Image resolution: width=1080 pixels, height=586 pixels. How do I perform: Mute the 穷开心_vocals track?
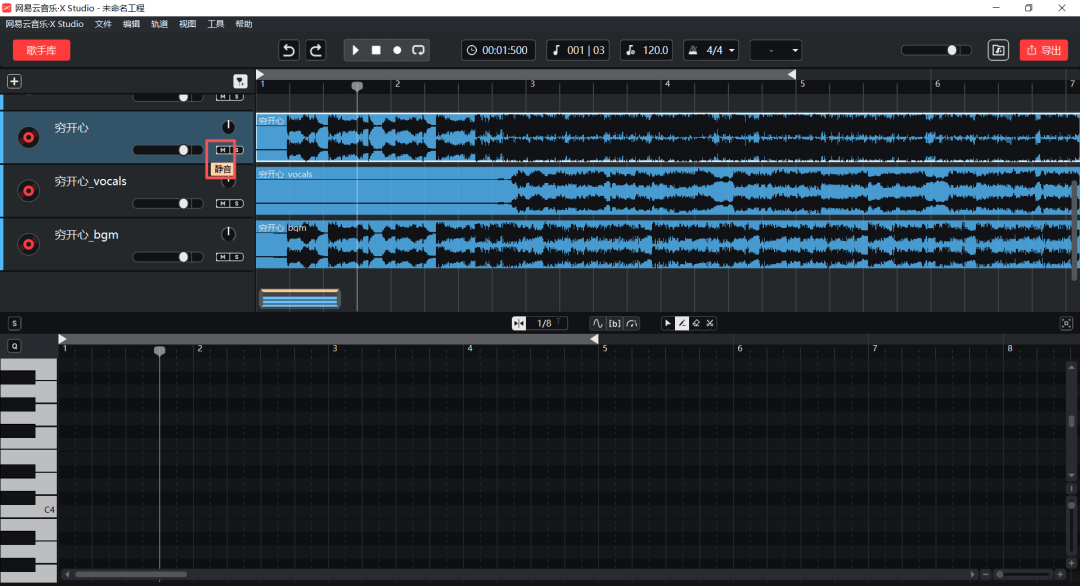pyautogui.click(x=223, y=203)
